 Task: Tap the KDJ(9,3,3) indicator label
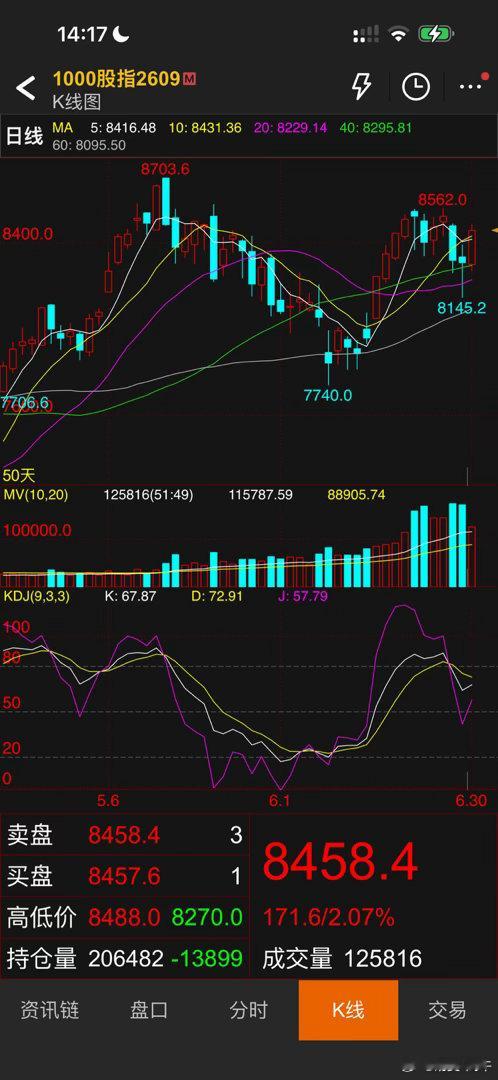[x=37, y=596]
